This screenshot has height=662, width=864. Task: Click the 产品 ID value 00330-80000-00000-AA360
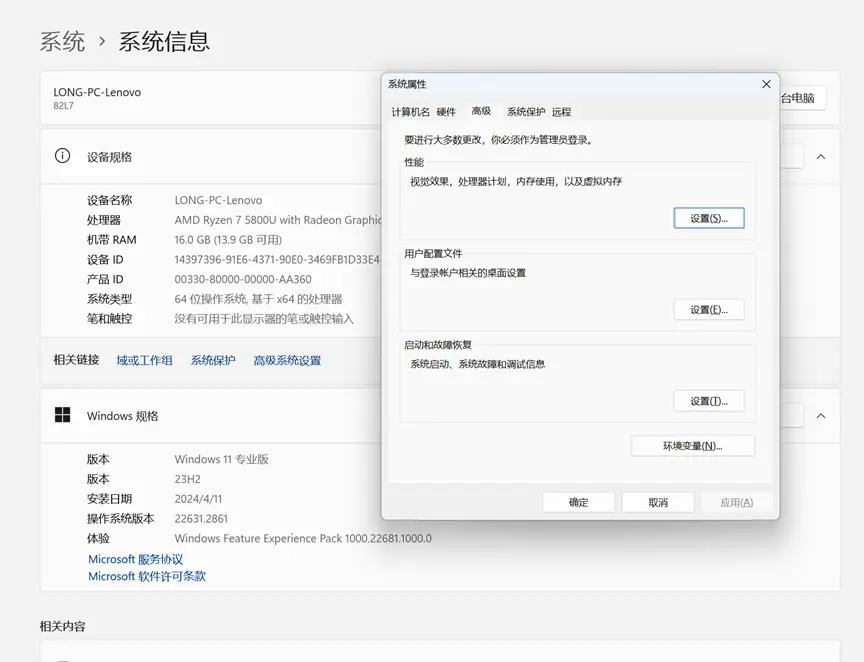[243, 279]
